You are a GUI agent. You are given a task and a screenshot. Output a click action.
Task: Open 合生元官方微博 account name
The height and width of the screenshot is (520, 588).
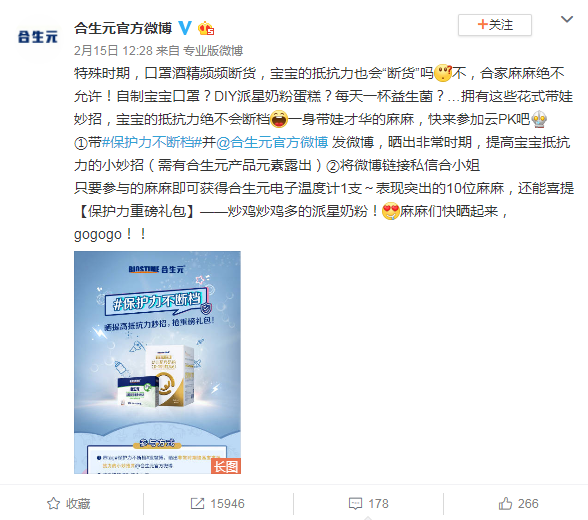(x=123, y=28)
